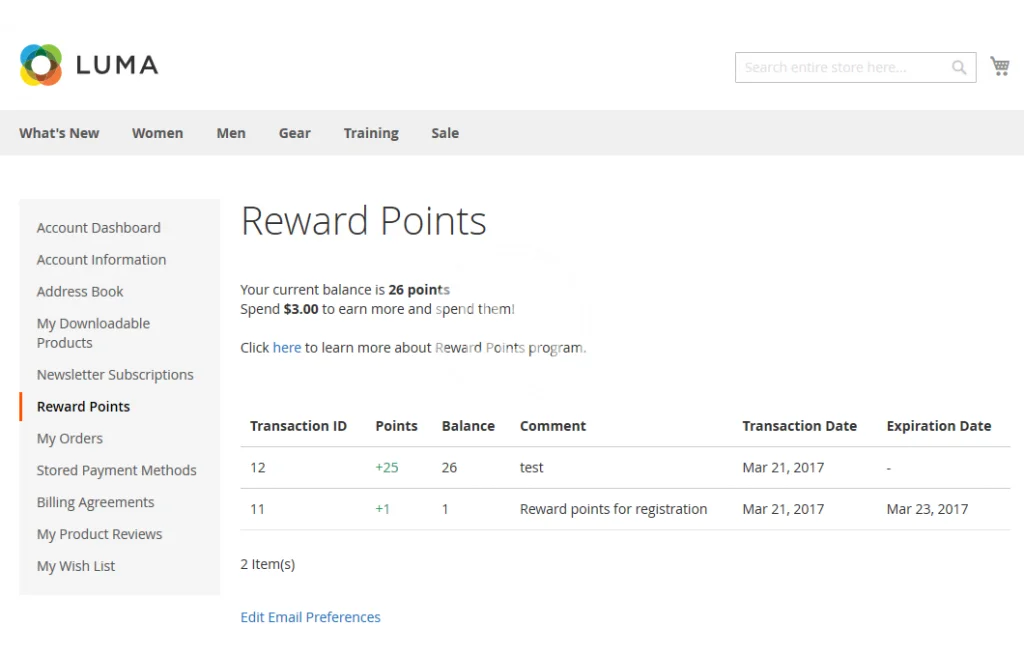Go to the Sale page
1024x650 pixels.
pos(445,133)
